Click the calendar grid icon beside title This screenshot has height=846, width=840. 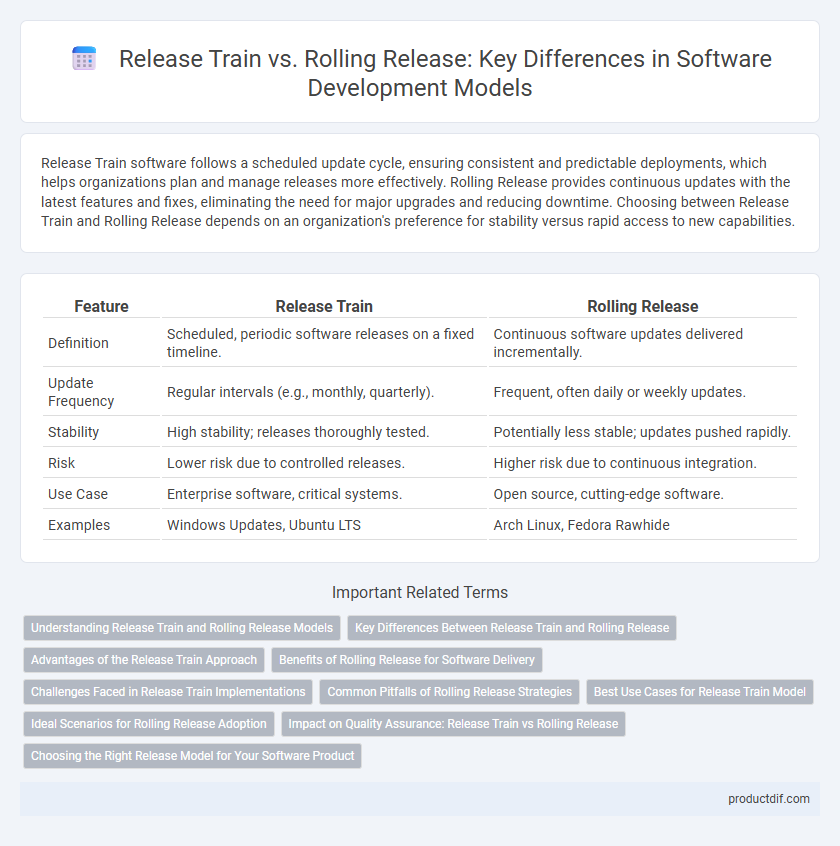84,58
